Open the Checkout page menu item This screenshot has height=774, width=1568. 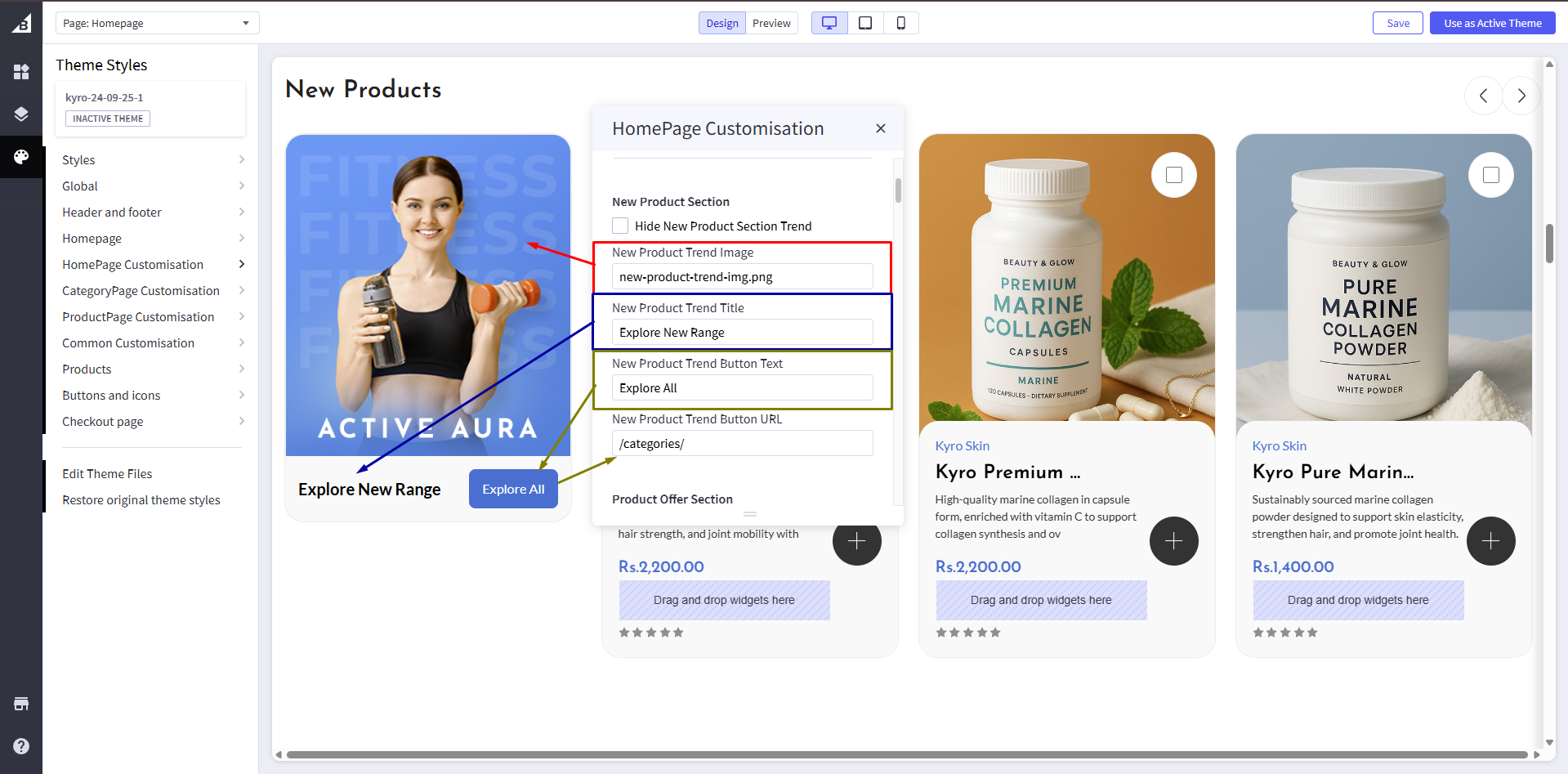coord(153,422)
